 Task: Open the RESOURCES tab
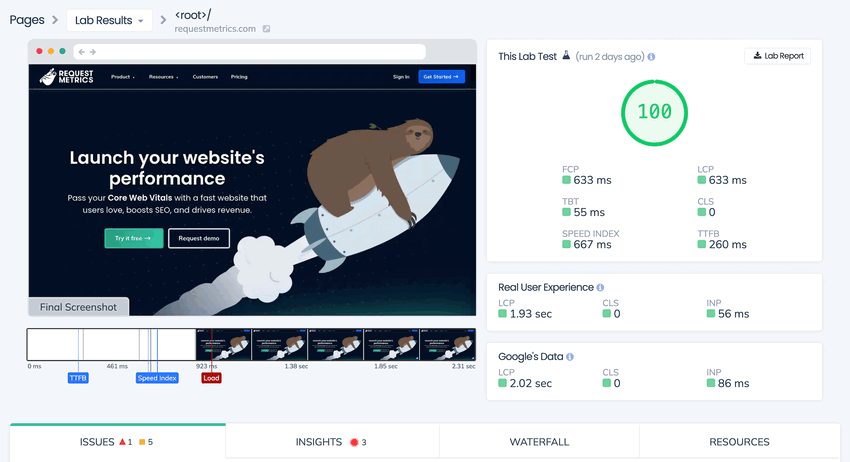(x=739, y=442)
